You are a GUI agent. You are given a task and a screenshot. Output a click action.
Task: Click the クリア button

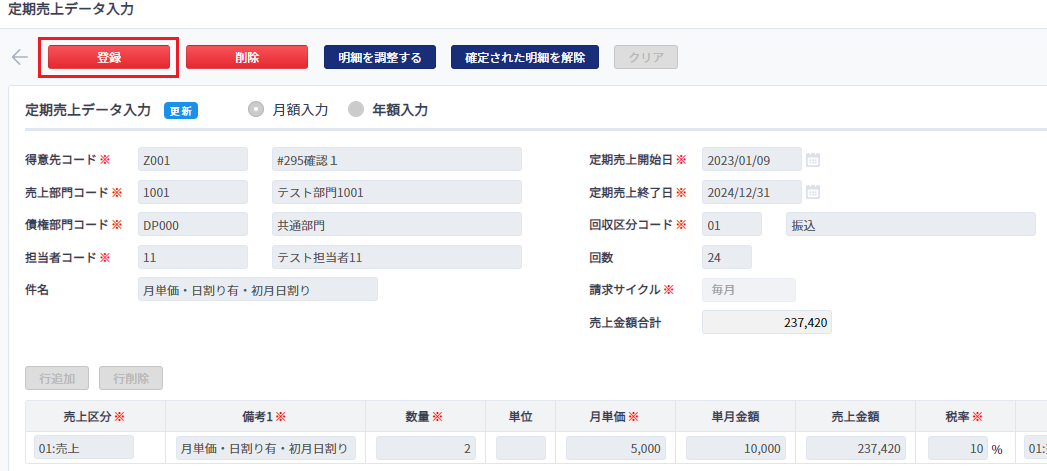click(x=646, y=57)
